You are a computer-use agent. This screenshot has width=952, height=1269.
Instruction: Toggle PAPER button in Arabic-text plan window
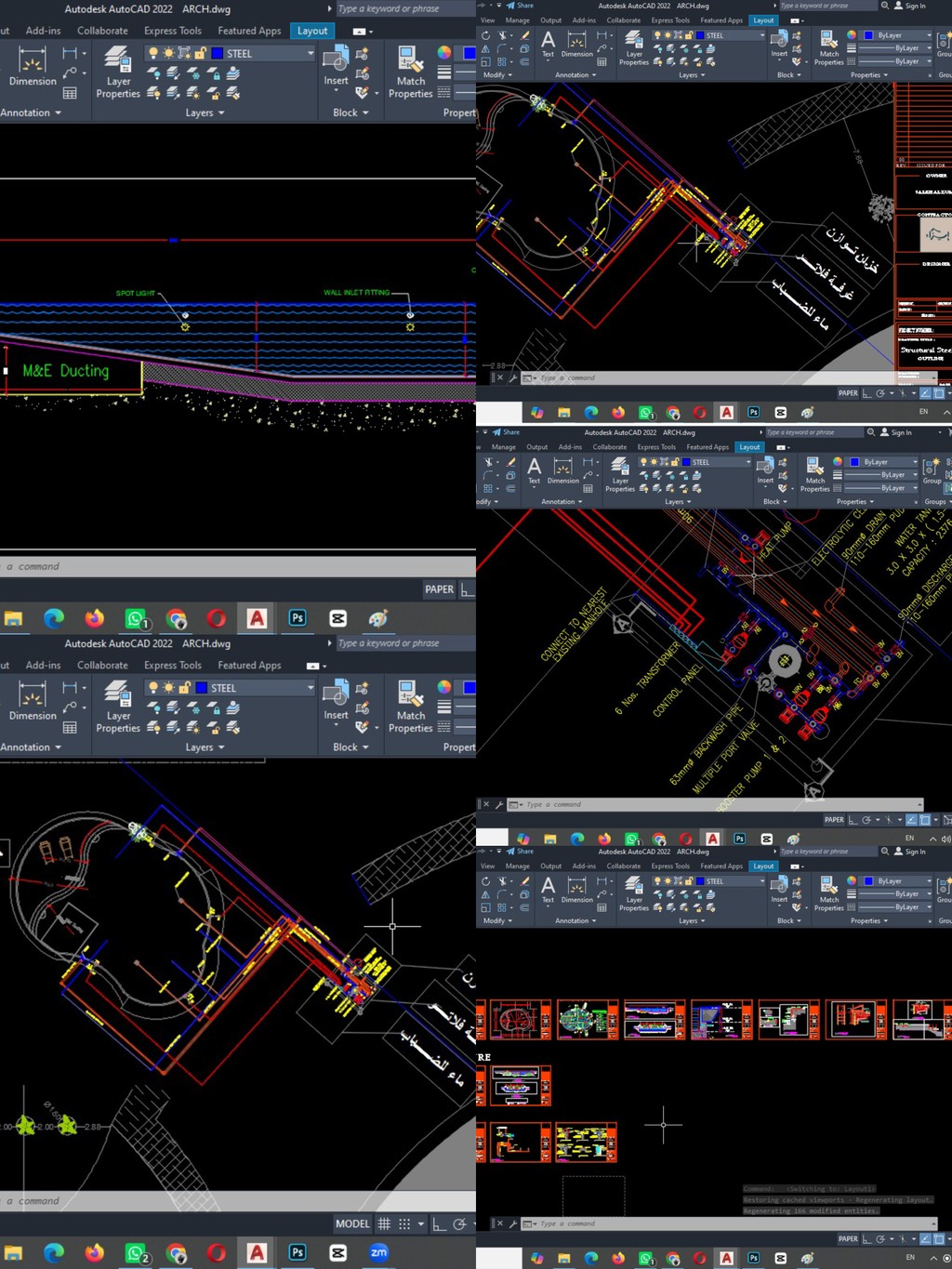(x=848, y=393)
